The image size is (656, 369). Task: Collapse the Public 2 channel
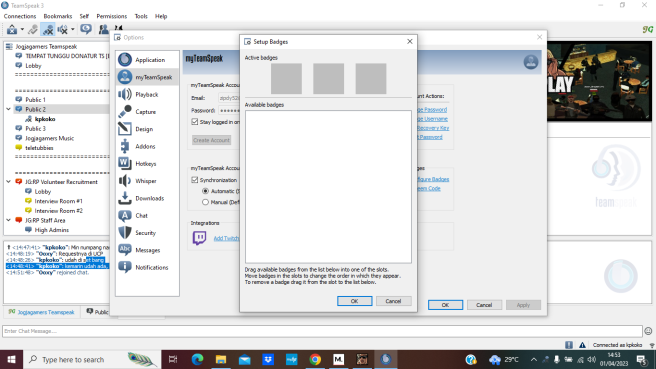(8, 109)
